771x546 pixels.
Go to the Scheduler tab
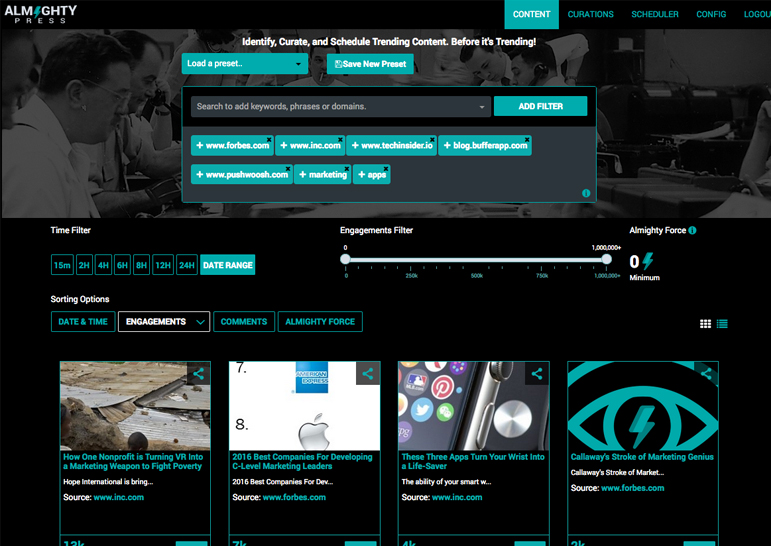pyautogui.click(x=654, y=14)
